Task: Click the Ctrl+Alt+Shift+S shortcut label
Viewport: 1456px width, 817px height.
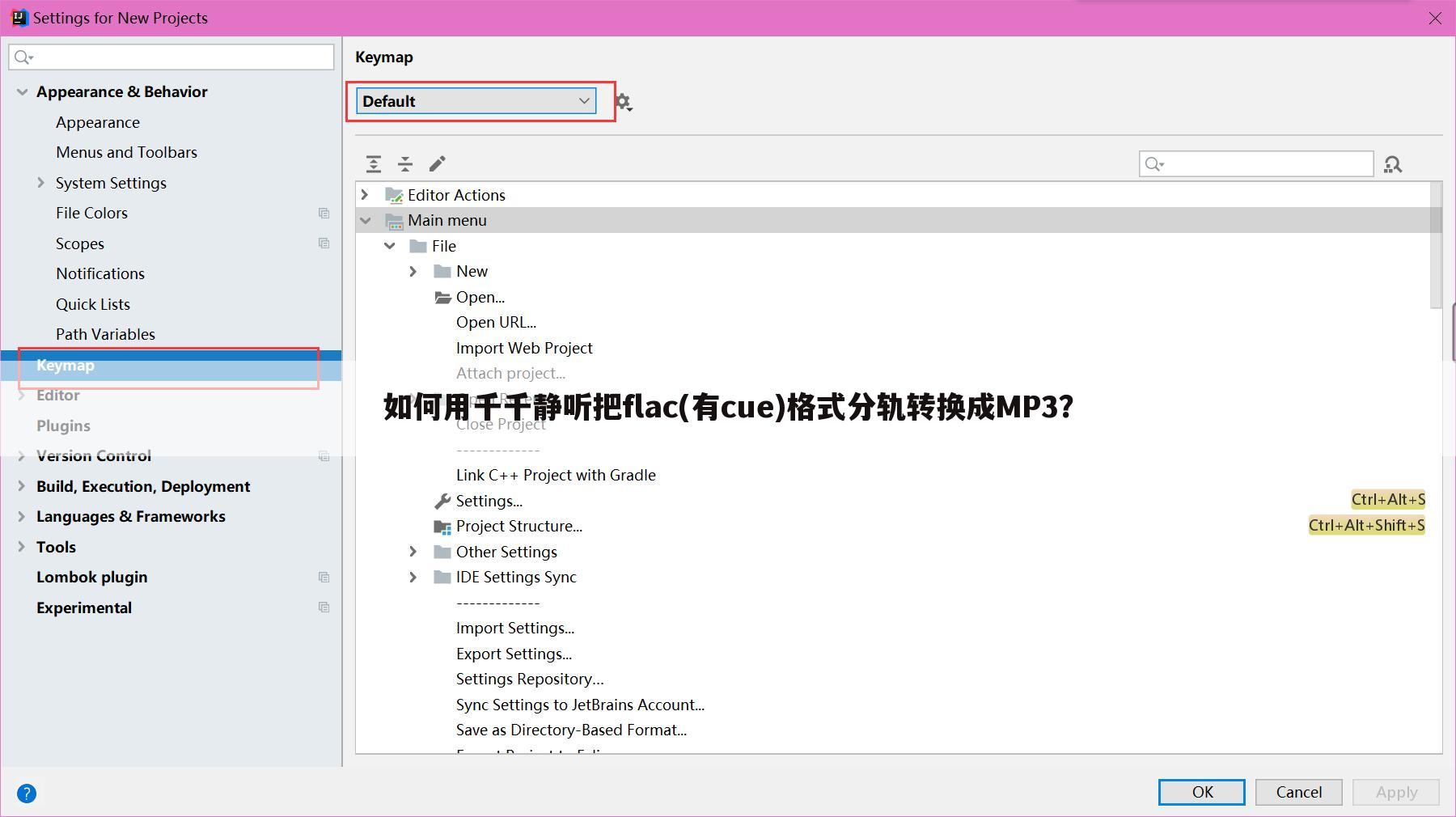Action: pyautogui.click(x=1367, y=525)
